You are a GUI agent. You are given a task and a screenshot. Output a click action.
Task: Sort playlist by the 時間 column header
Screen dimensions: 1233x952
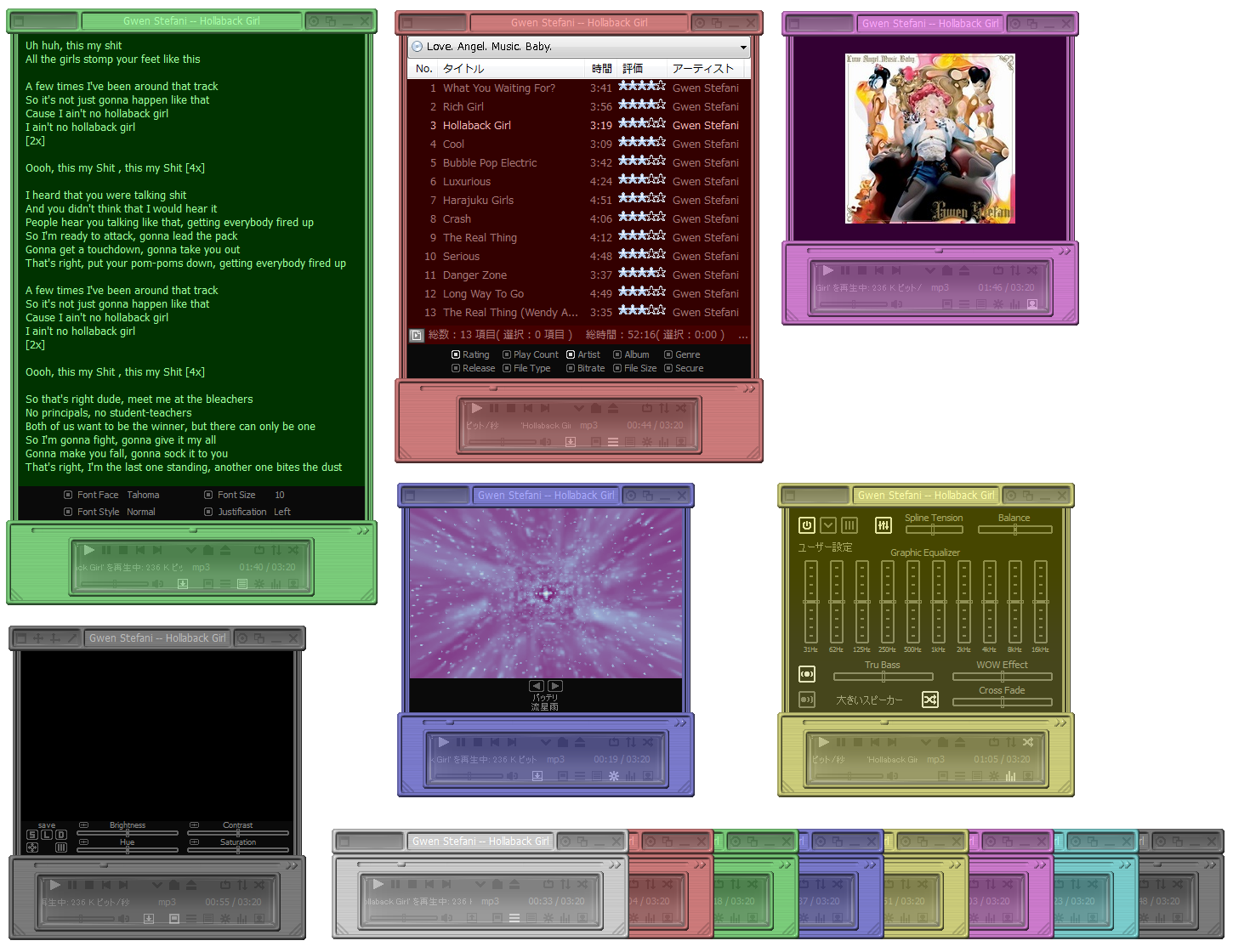(602, 68)
